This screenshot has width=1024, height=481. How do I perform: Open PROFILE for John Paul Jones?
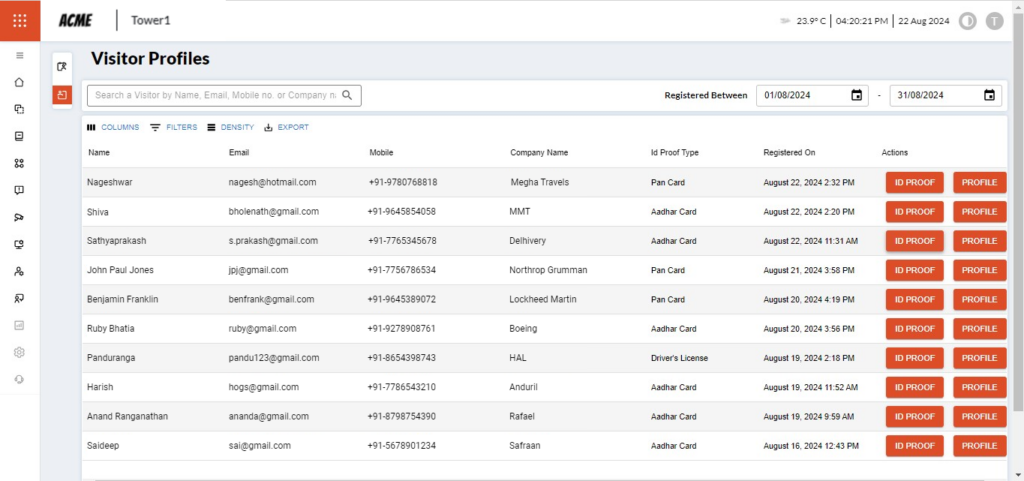[x=979, y=270]
